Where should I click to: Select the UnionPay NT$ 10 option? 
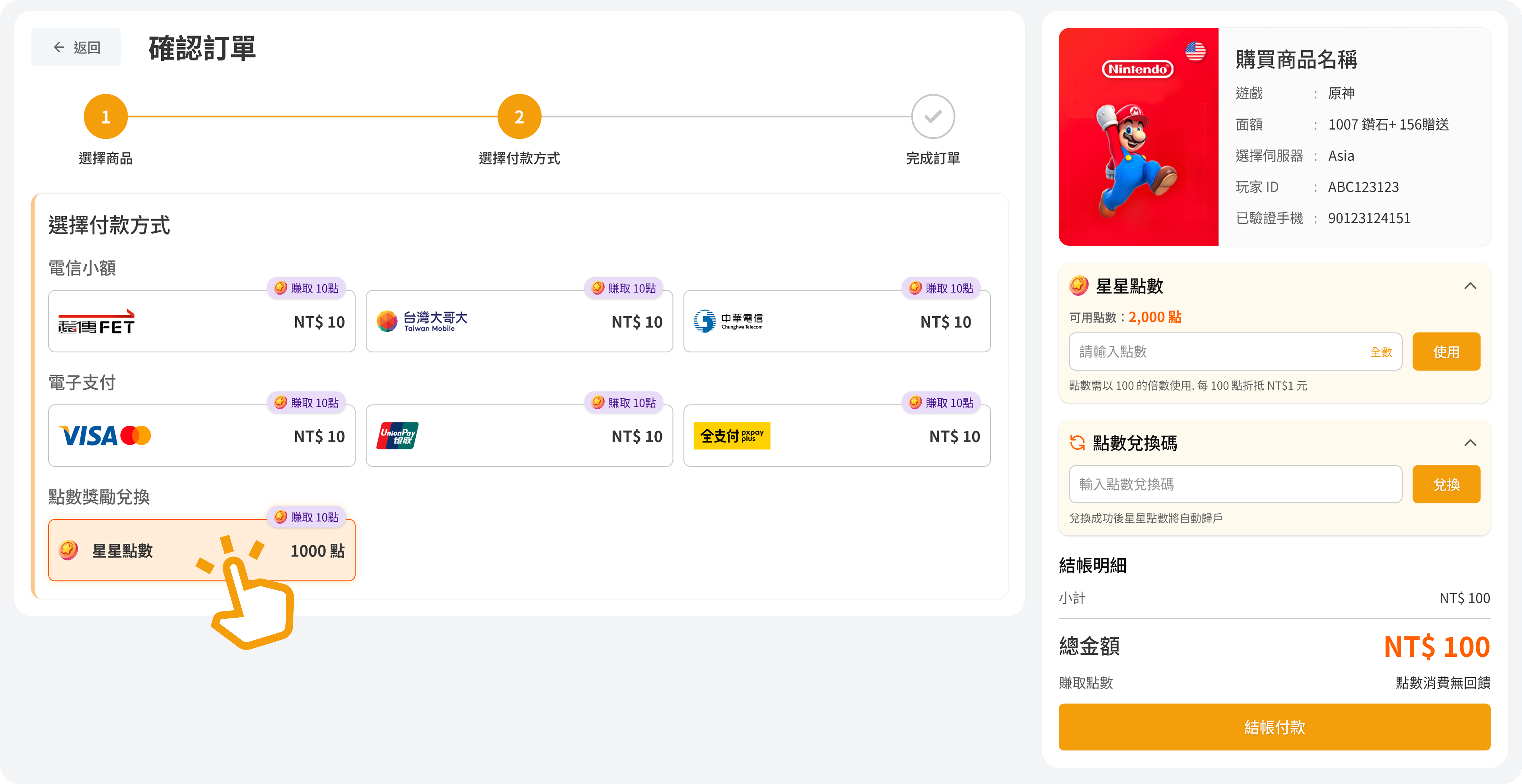[519, 436]
